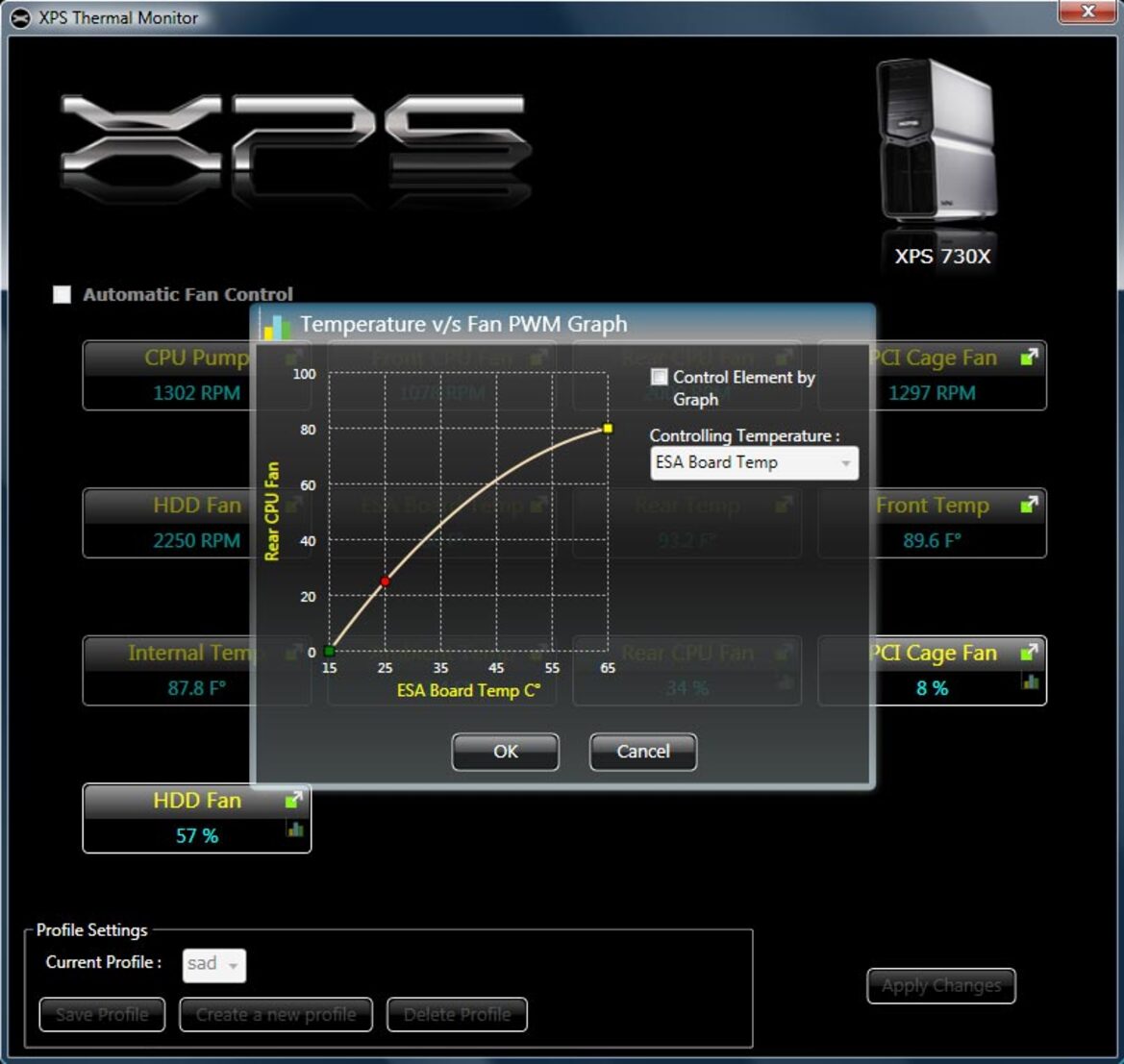The width and height of the screenshot is (1124, 1064).
Task: Select the yellow end point on the fan curve
Action: pos(608,429)
